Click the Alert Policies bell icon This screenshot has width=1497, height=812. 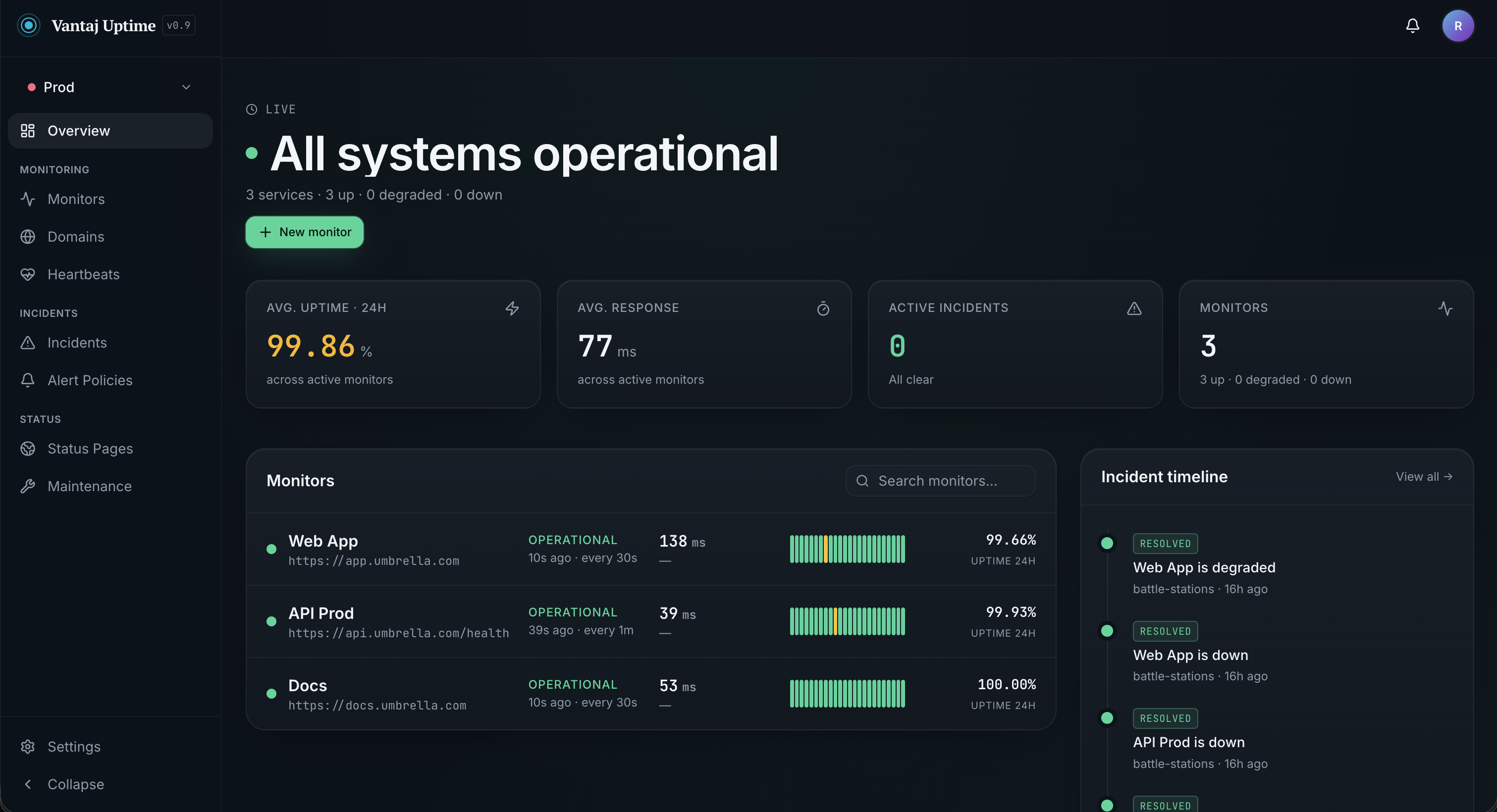(28, 380)
